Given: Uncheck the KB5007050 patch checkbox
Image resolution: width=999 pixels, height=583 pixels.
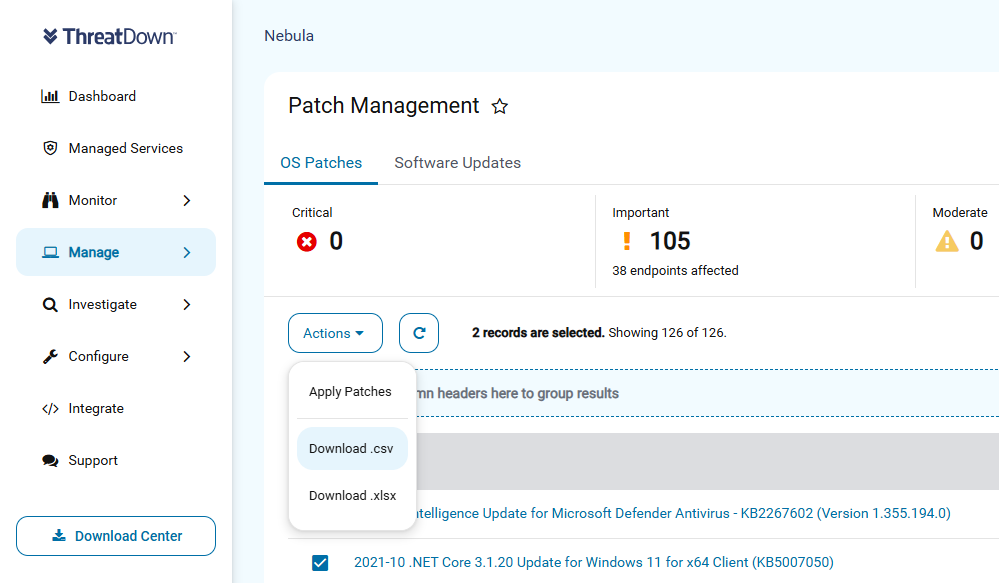Looking at the screenshot, I should tap(320, 563).
